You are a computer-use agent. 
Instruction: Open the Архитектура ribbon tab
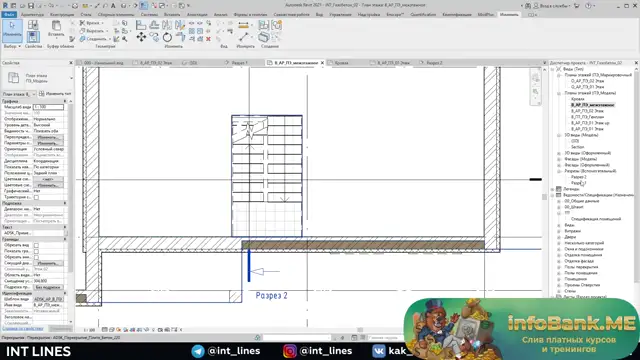point(32,14)
